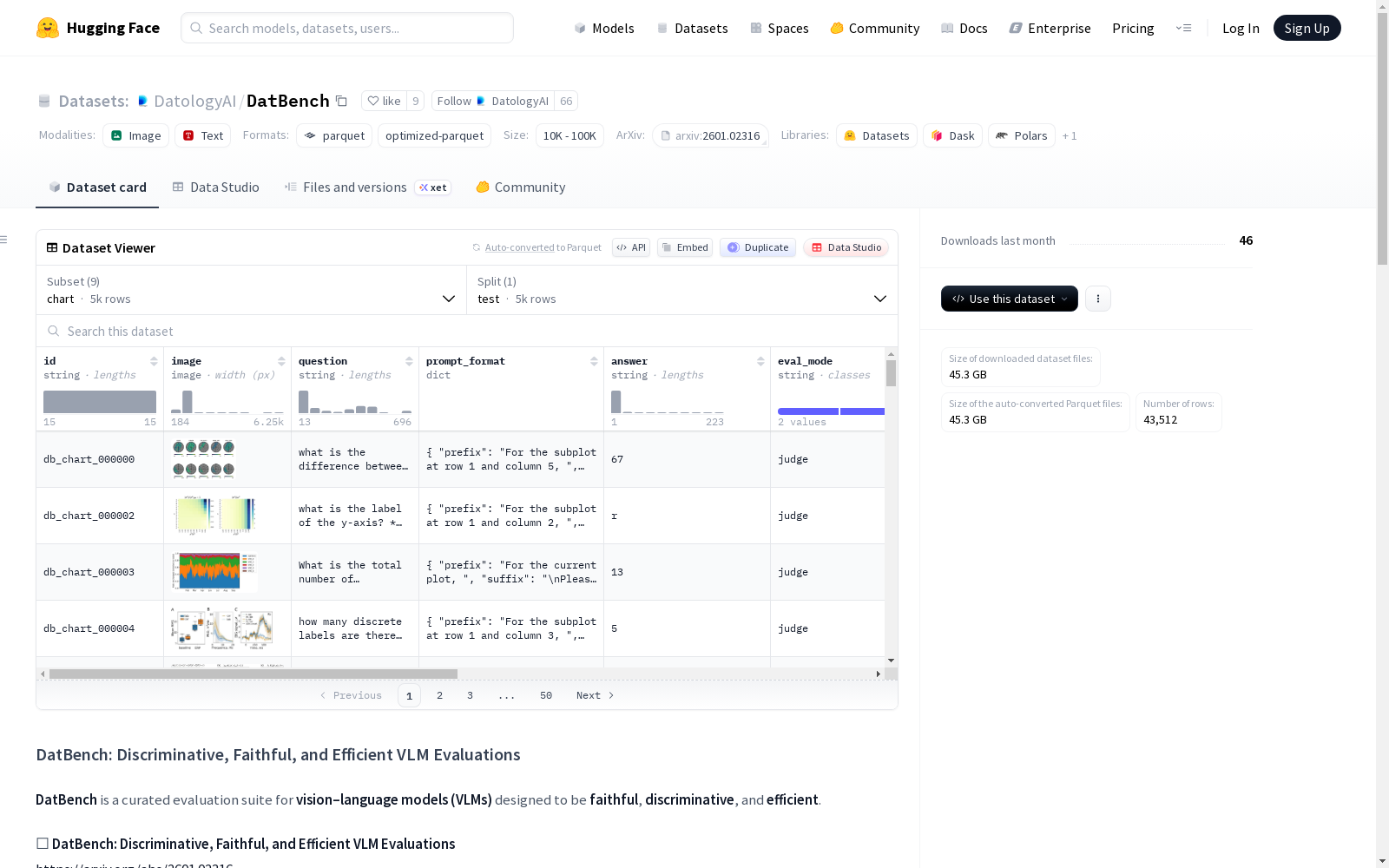Open the table of contents sidebar icon
The image size is (1389, 868).
point(4,240)
